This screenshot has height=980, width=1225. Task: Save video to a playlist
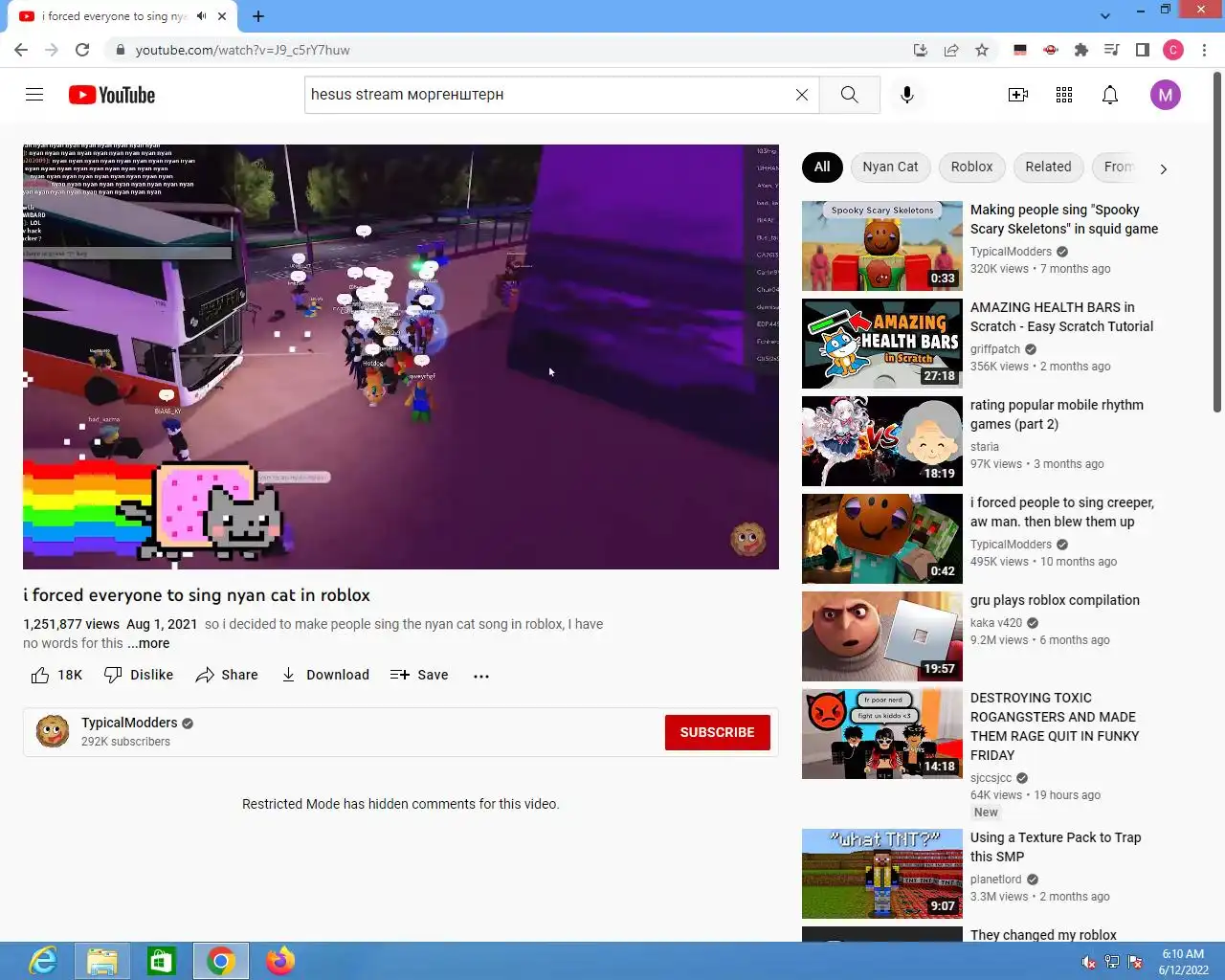(419, 675)
